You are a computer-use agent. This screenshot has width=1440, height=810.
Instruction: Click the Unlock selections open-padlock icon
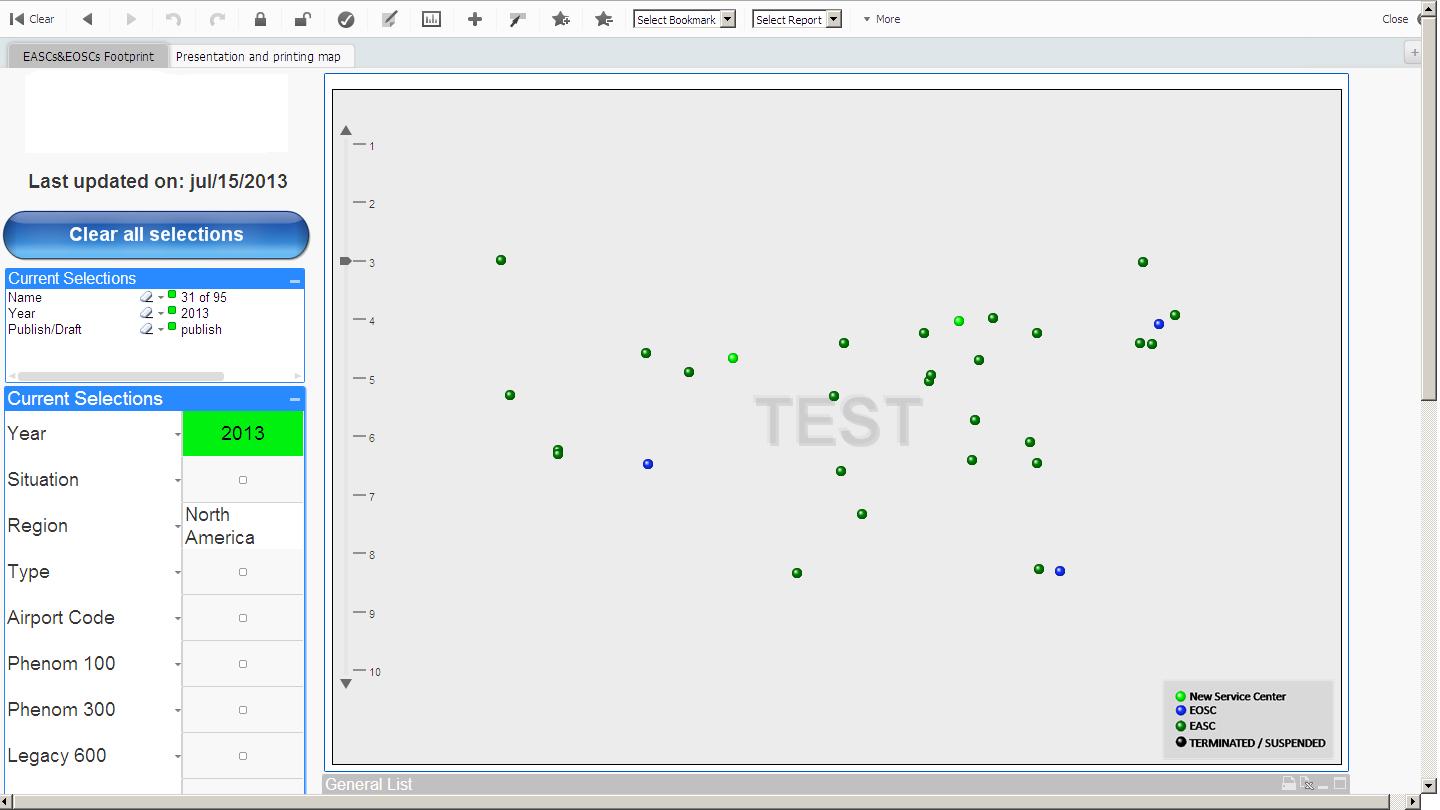[302, 19]
